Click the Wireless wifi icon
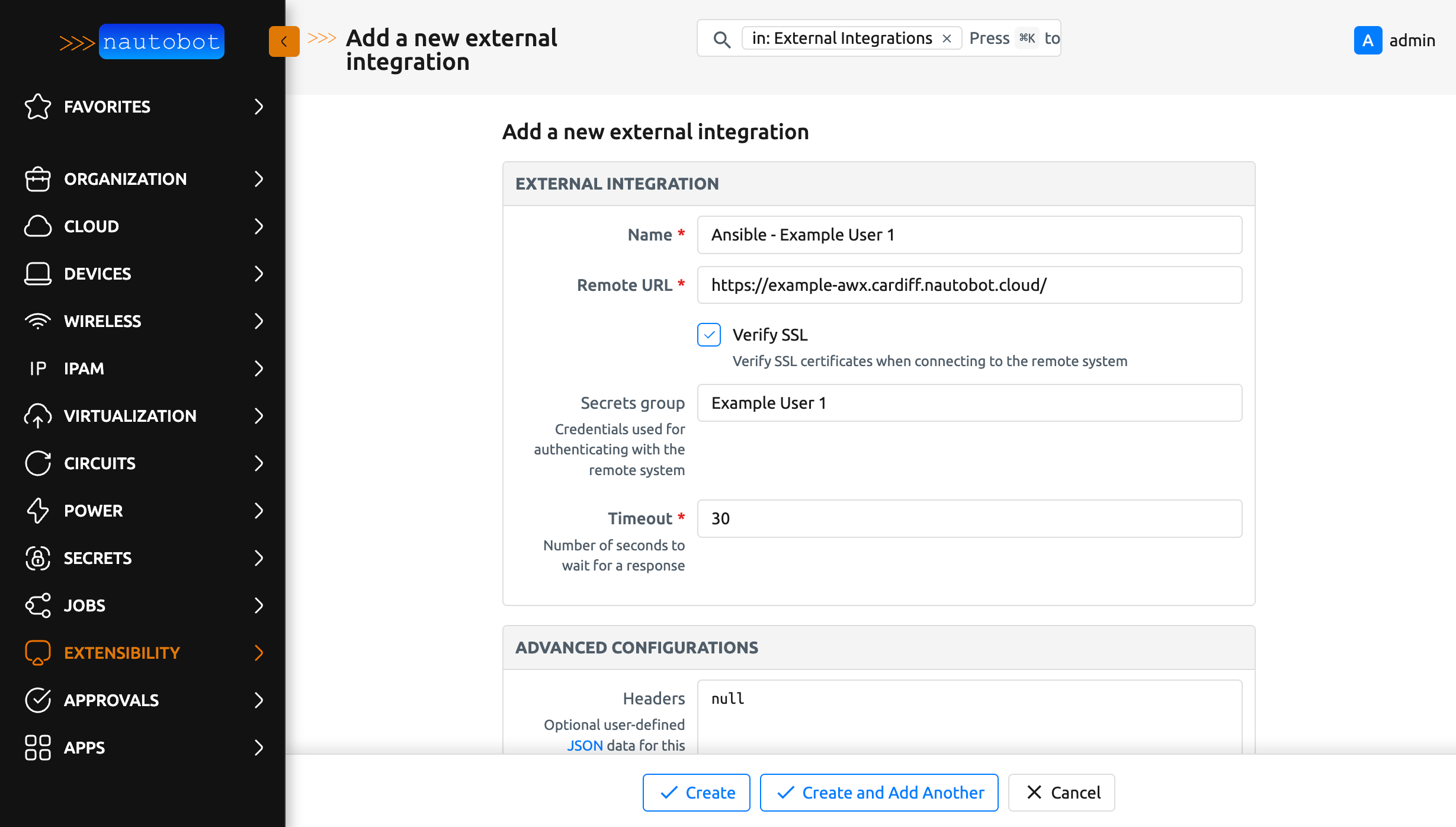The height and width of the screenshot is (827, 1456). [37, 321]
